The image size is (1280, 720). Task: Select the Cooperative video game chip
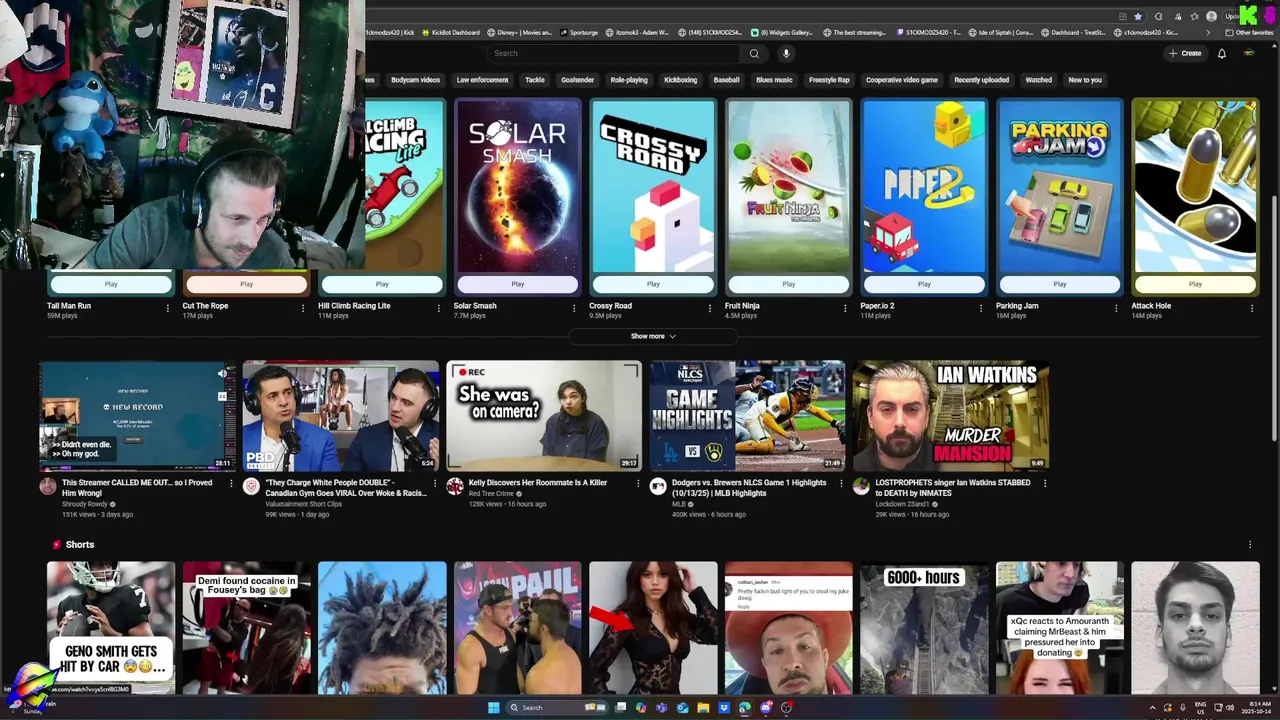pos(901,80)
